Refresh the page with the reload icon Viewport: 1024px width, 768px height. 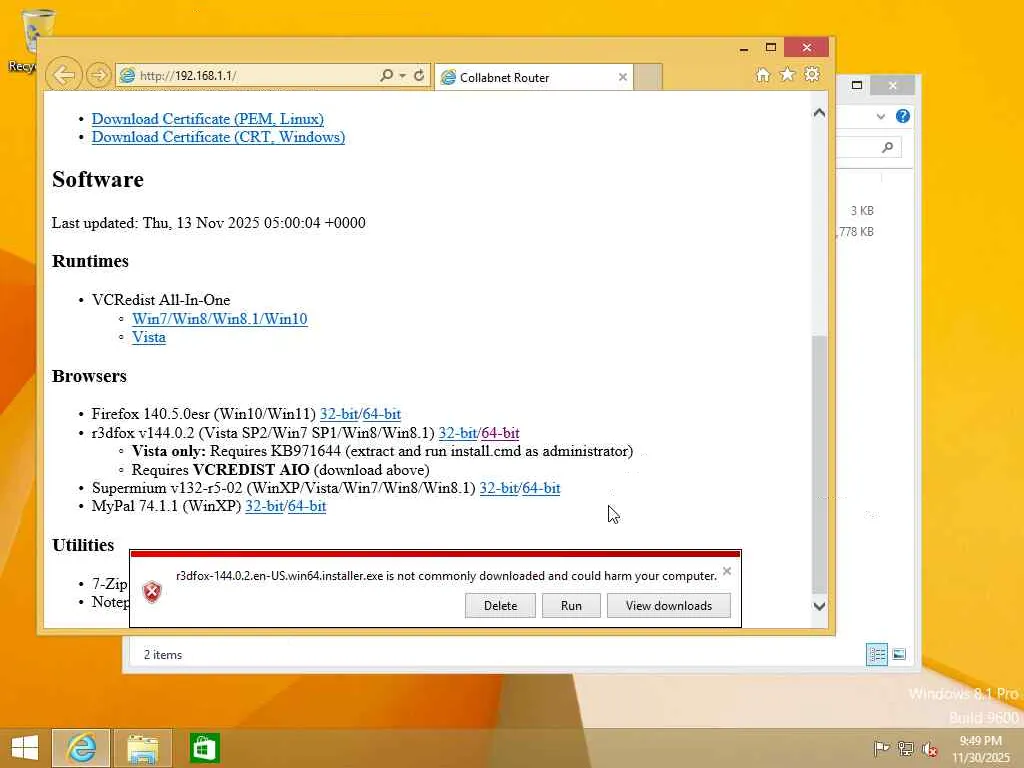click(419, 75)
